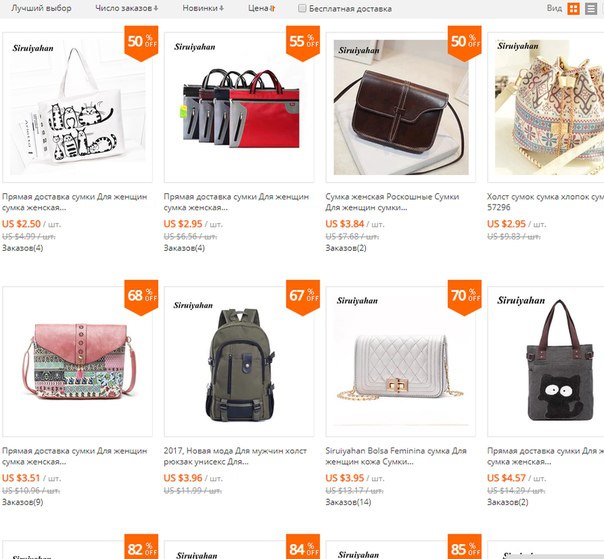This screenshot has height=559, width=604.
Task: Click the 70% OFF badge on white quilted bag
Action: pyautogui.click(x=465, y=297)
